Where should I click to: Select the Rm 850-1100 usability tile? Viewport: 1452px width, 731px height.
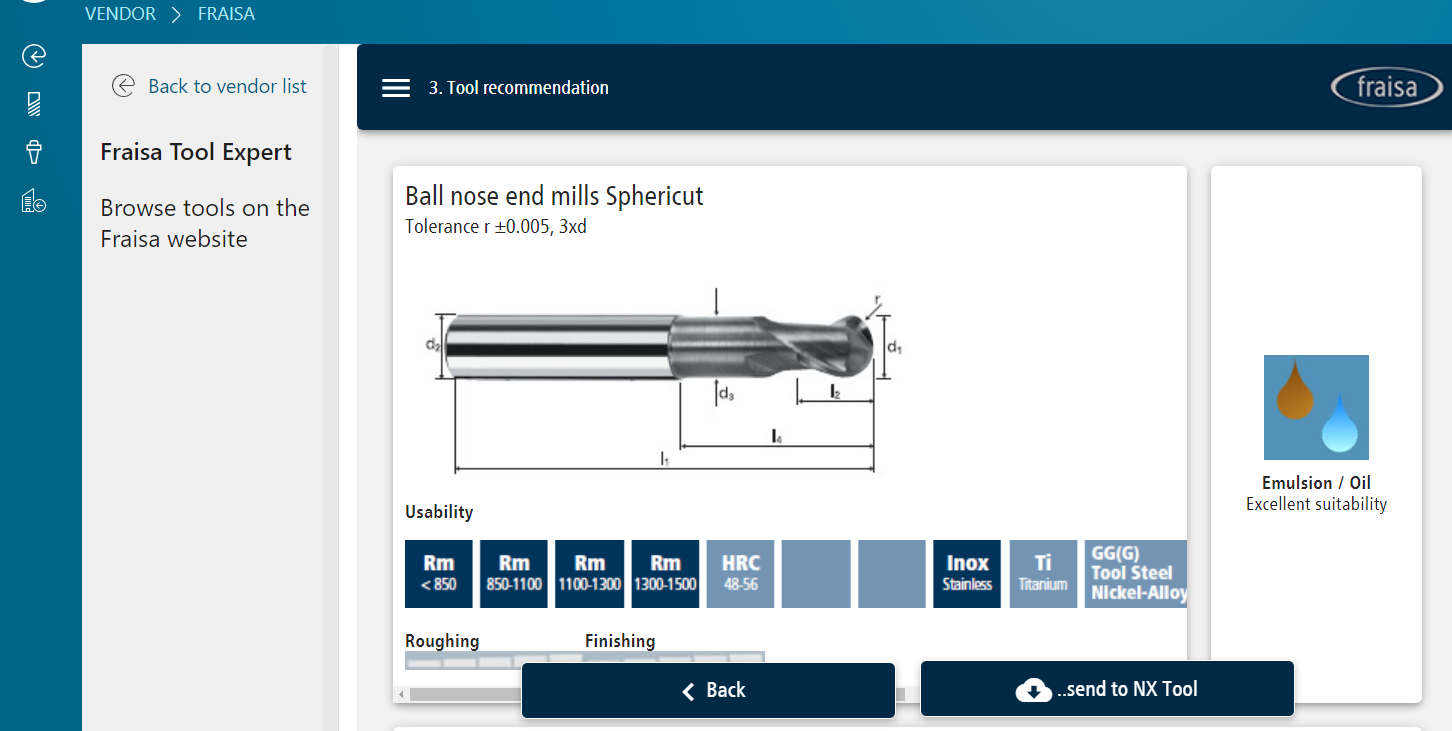pos(514,574)
